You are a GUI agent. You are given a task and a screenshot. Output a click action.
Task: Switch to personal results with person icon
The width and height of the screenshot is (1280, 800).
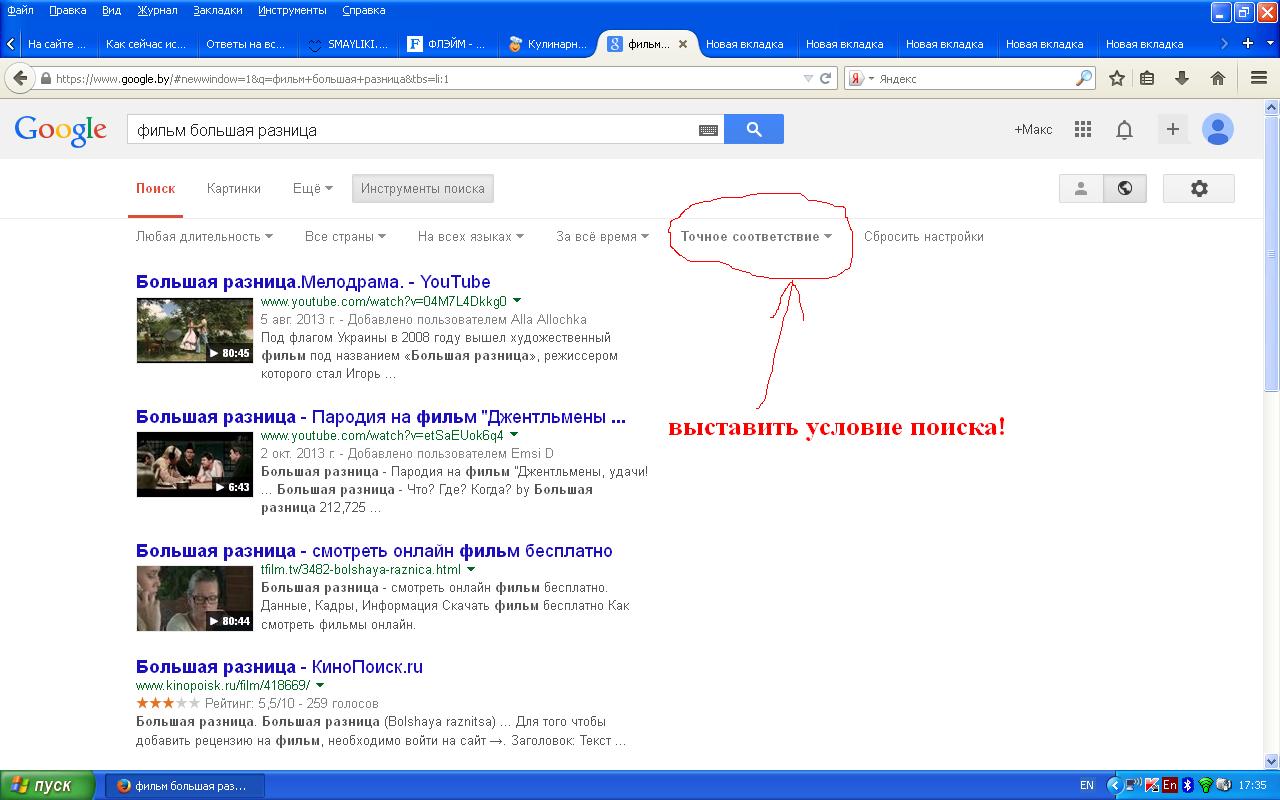click(1081, 188)
